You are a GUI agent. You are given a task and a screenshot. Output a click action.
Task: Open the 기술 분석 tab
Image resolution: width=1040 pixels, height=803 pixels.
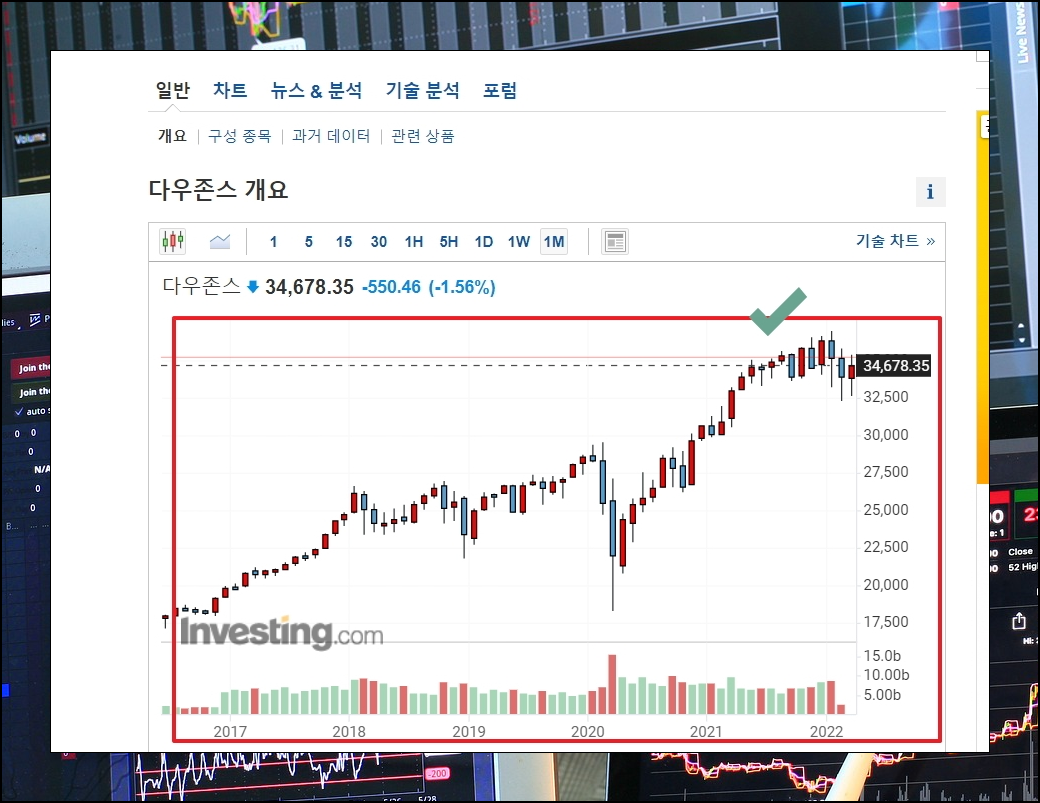pyautogui.click(x=422, y=90)
